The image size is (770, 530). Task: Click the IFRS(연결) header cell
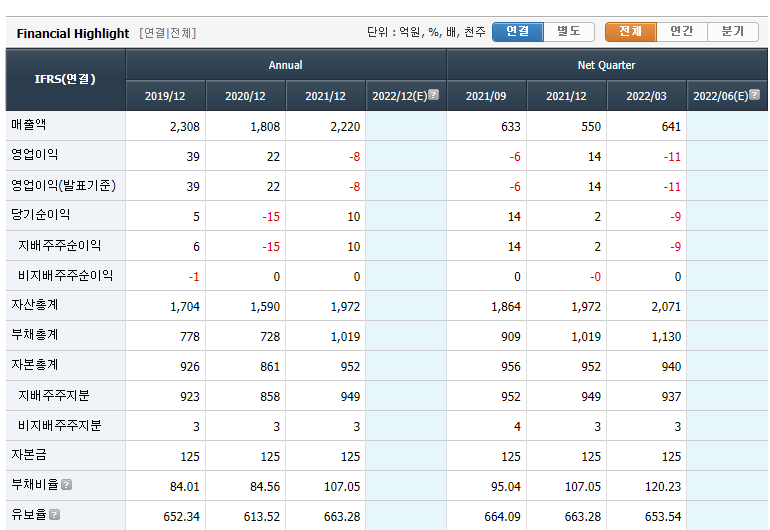point(65,79)
